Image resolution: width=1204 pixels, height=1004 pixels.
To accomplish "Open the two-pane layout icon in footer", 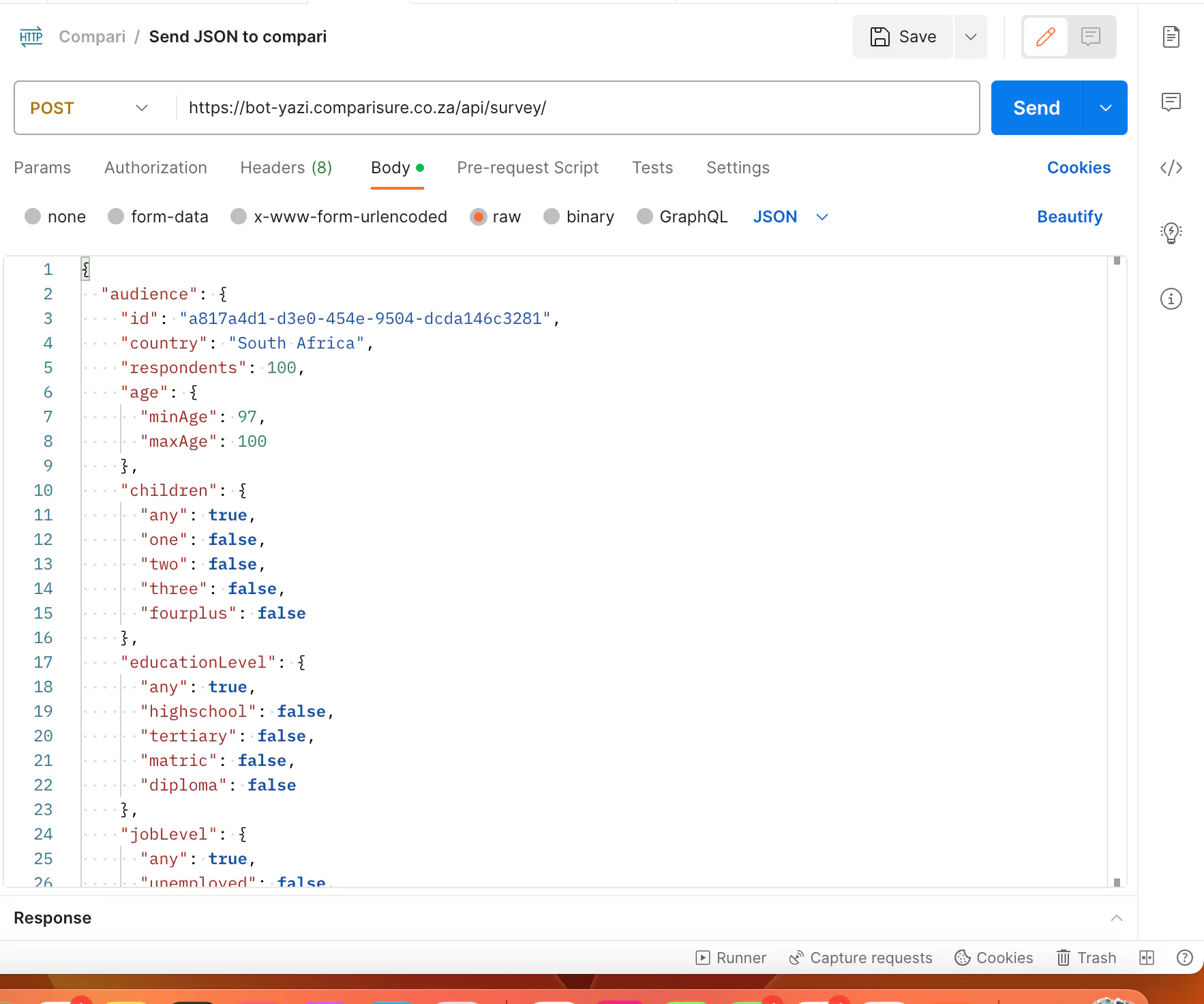I will point(1147,958).
